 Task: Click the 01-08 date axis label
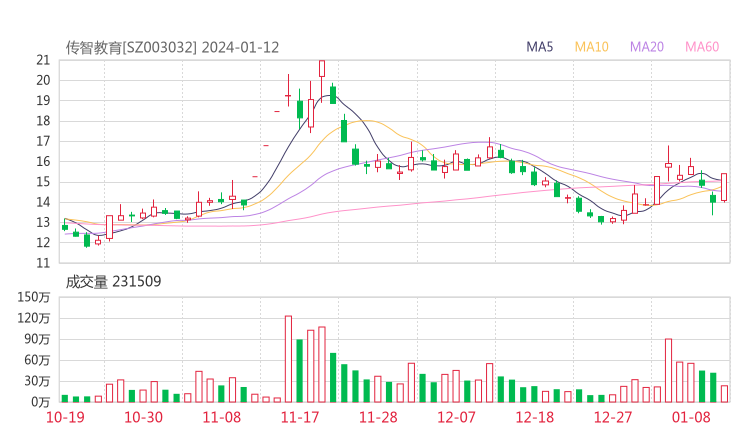(x=691, y=417)
